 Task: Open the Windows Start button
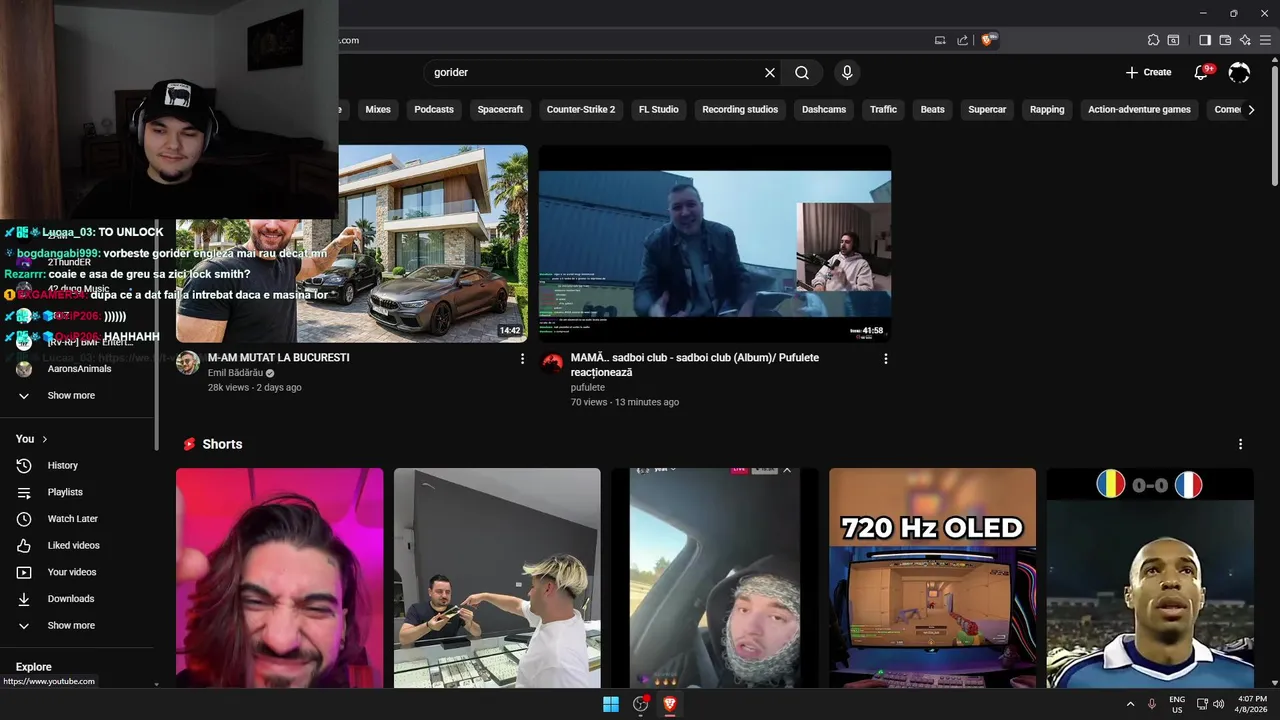pyautogui.click(x=611, y=704)
